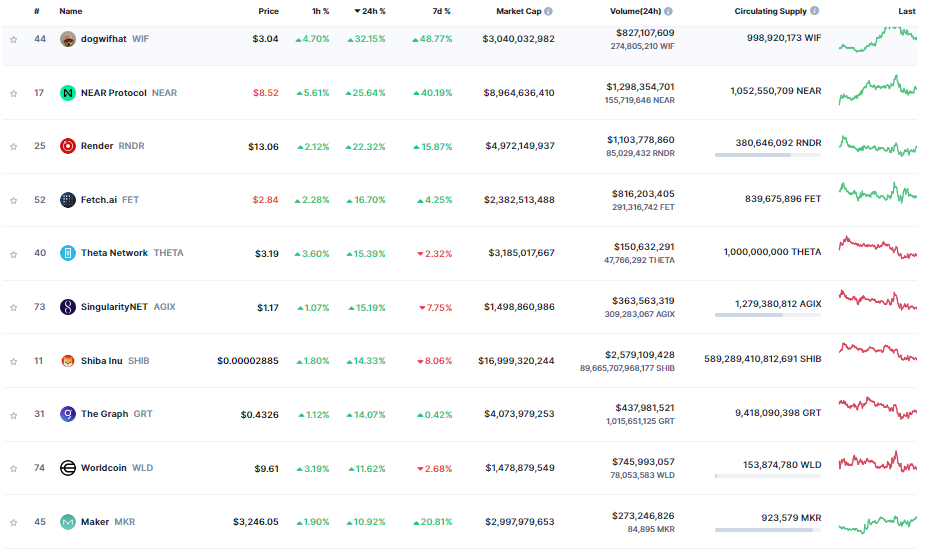Toggle SingularityNET watchlist star

pos(14,308)
